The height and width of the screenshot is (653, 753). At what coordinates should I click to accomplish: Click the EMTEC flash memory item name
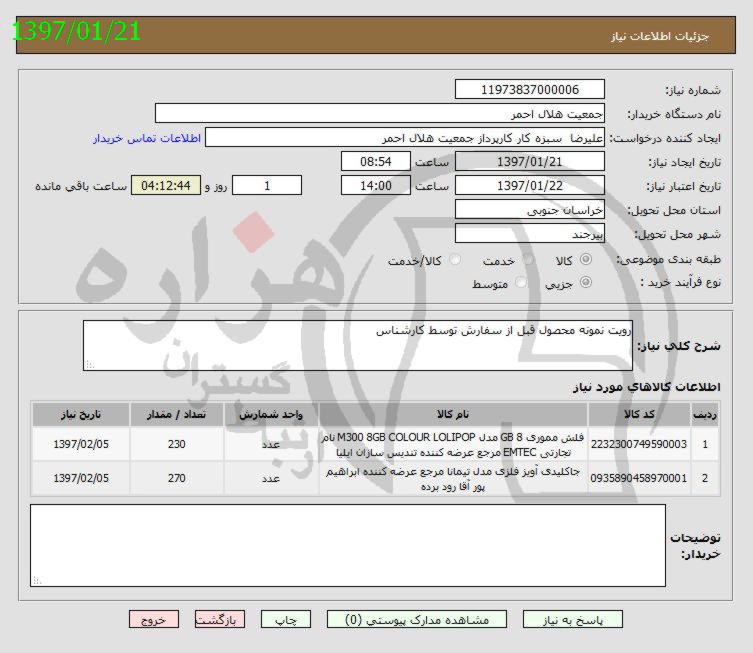(453, 445)
